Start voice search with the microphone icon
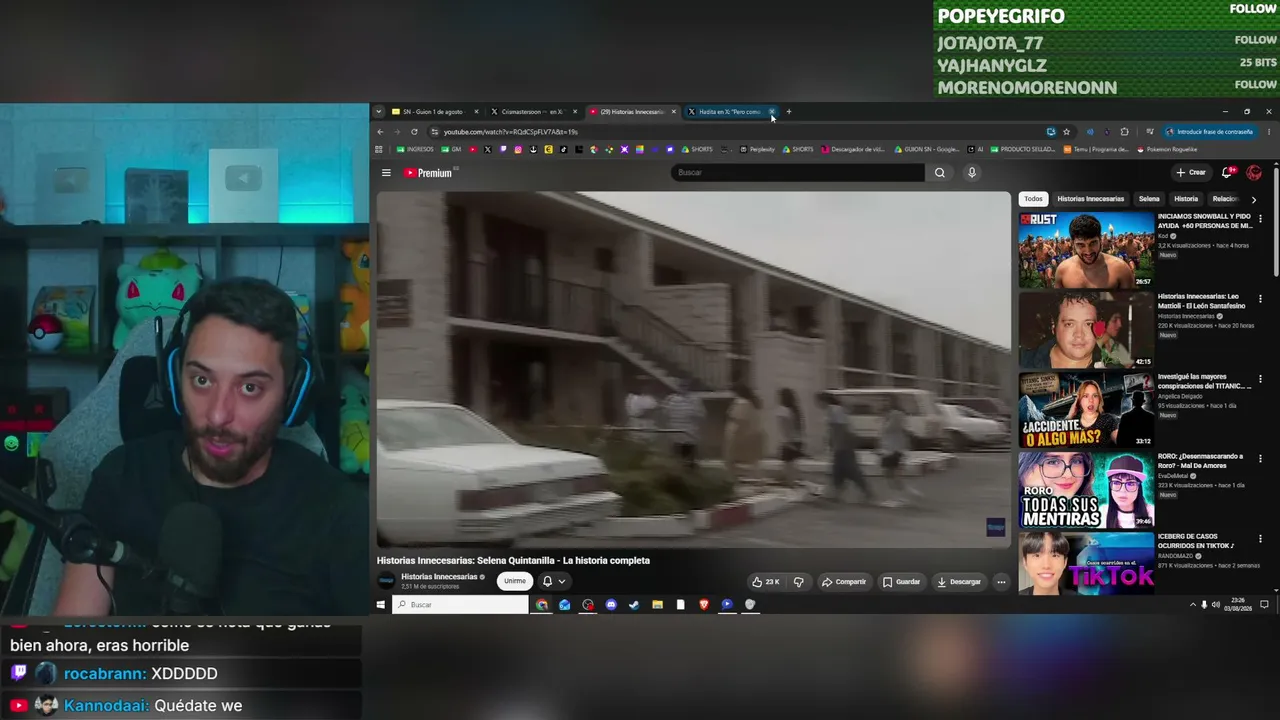Viewport: 1280px width, 720px height. point(971,173)
